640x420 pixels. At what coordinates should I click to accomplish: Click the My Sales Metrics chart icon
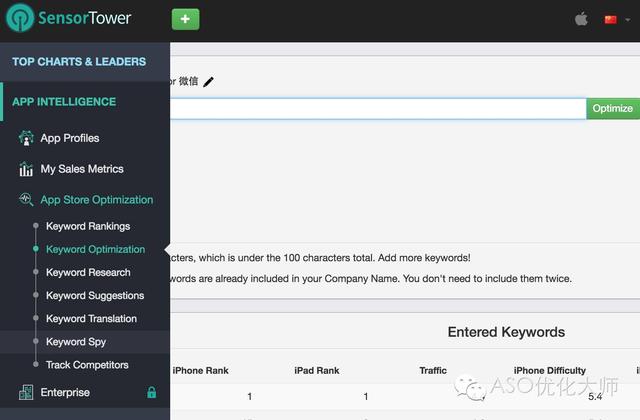tap(26, 169)
